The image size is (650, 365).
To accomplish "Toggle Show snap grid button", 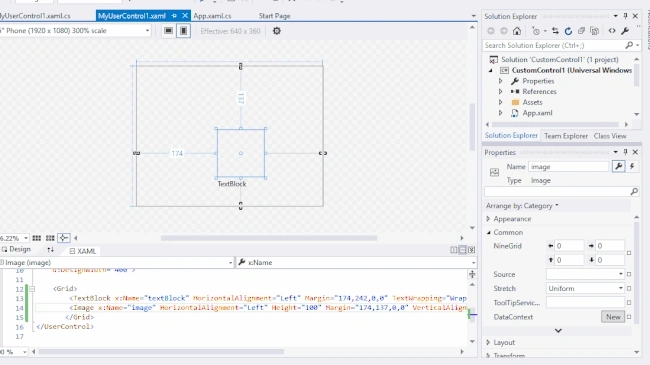I will [x=36, y=238].
